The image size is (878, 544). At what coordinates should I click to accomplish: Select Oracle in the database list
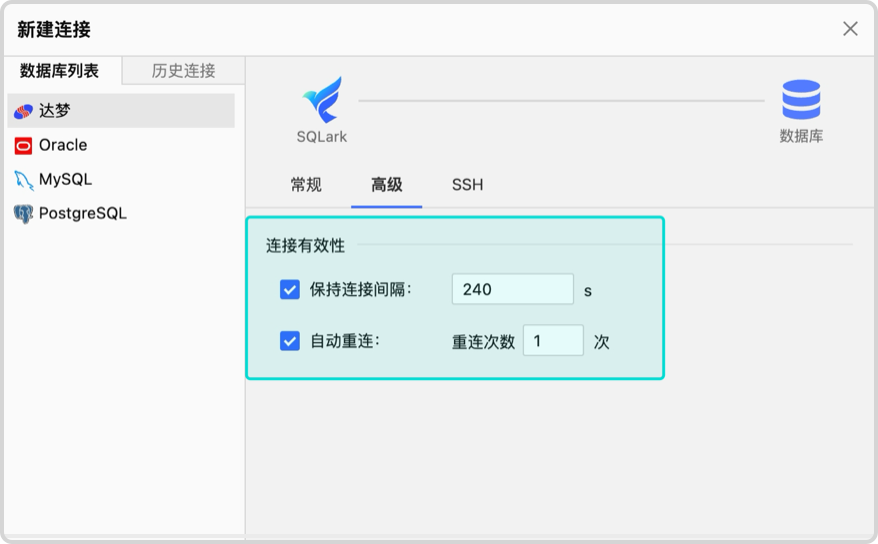pos(121,146)
